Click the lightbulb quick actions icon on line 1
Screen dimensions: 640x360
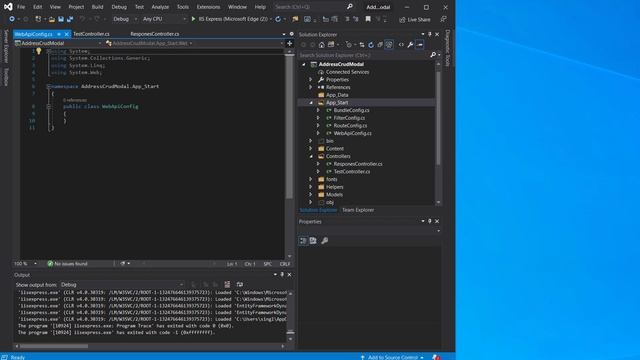38,51
